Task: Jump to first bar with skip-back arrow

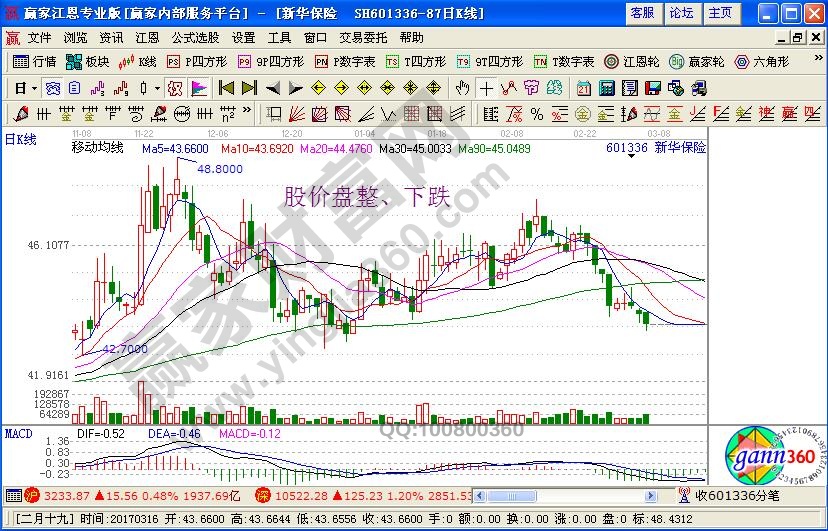Action: click(226, 88)
